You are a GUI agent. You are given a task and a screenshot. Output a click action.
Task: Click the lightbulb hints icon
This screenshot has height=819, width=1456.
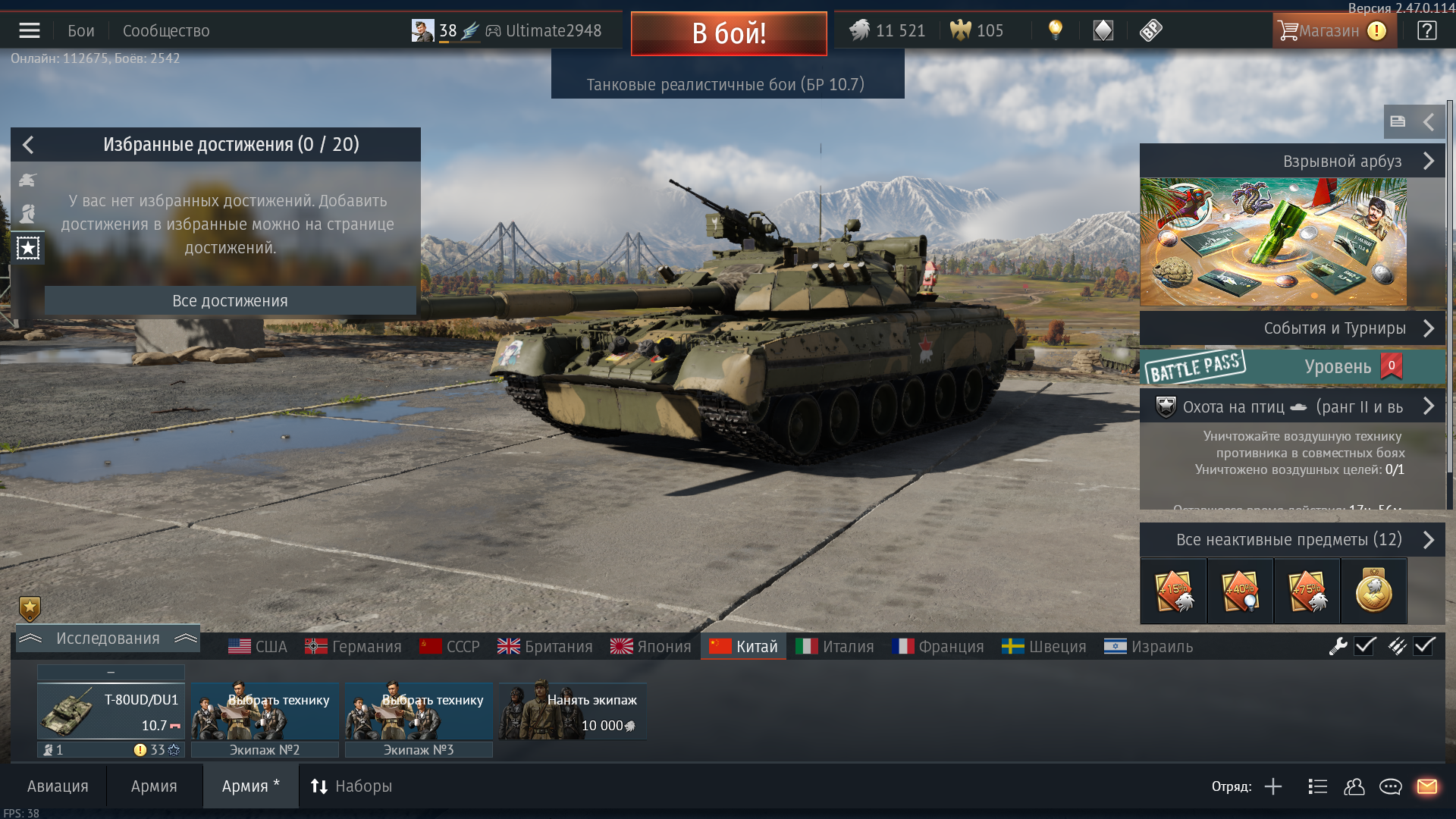tap(1055, 30)
